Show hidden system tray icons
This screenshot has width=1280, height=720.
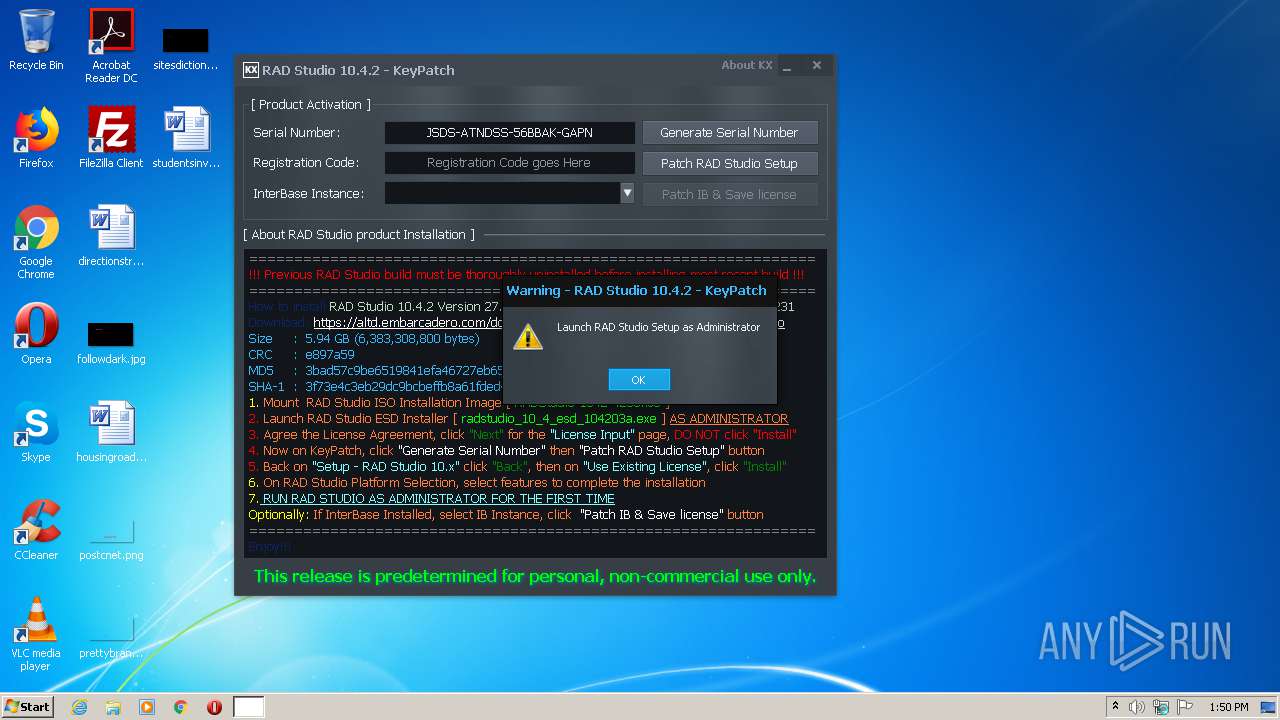click(x=1115, y=707)
